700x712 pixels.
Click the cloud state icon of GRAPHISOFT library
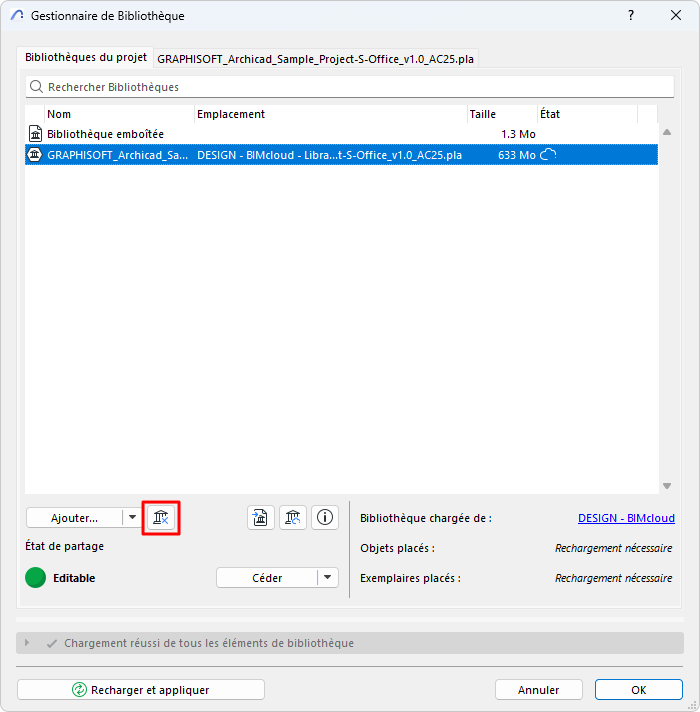click(x=548, y=155)
